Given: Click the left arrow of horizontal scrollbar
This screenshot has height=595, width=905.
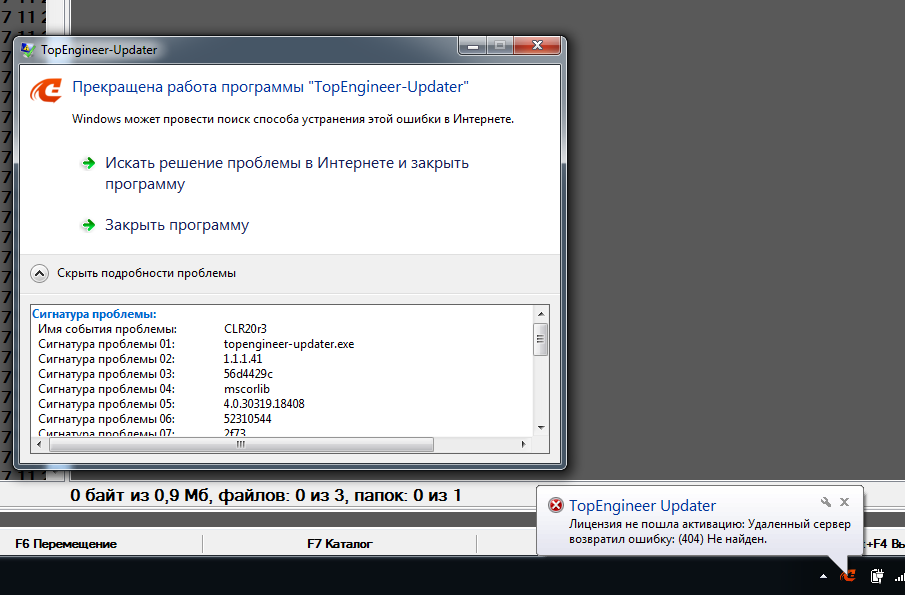Looking at the screenshot, I should 39,444.
